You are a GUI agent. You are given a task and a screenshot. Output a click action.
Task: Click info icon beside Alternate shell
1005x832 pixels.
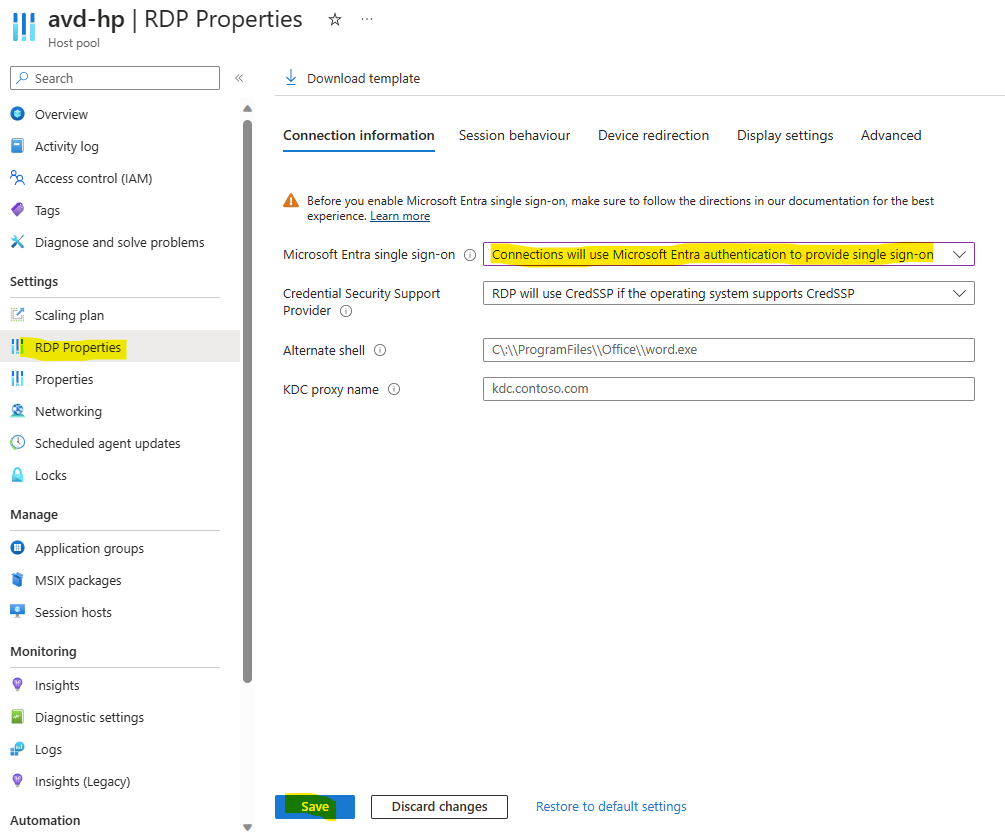click(380, 350)
